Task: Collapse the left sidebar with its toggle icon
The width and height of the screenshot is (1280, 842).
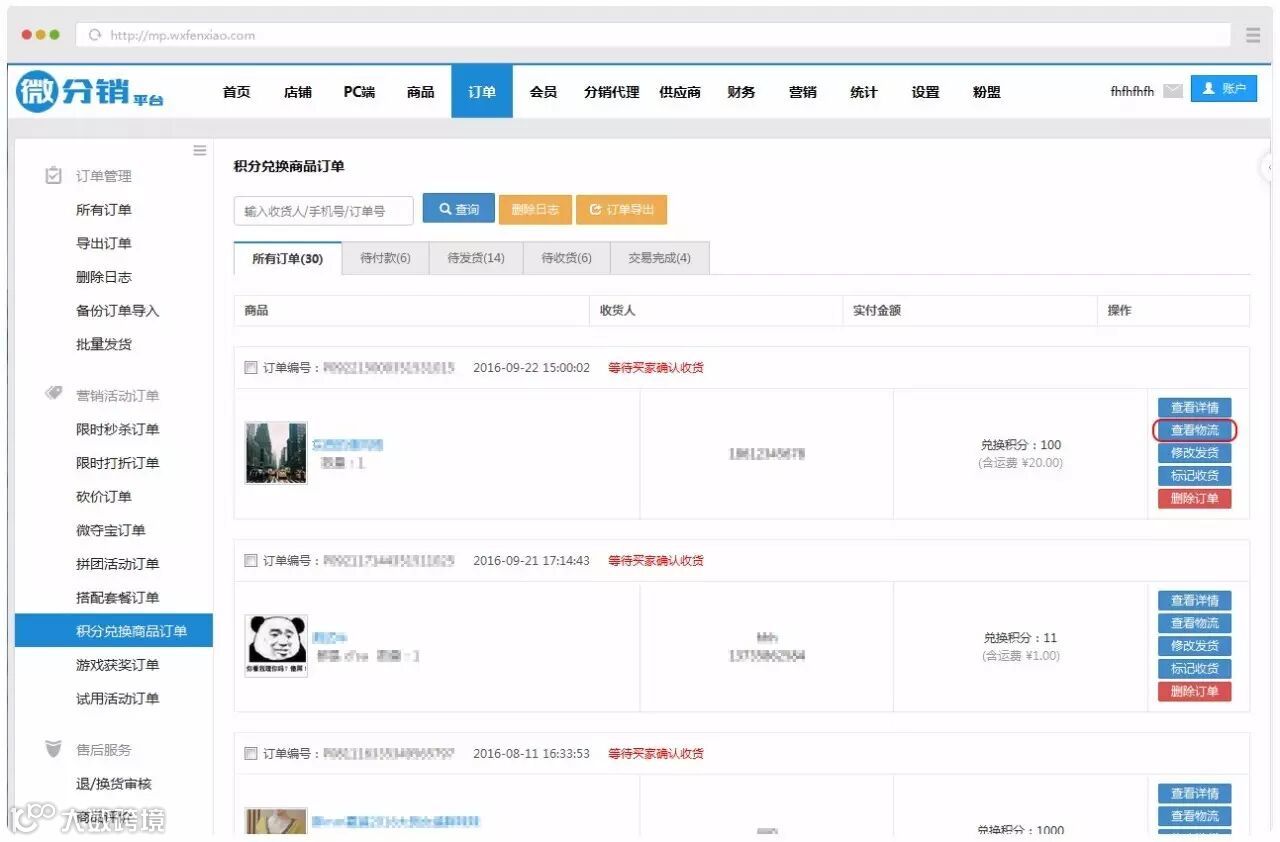Action: [200, 150]
